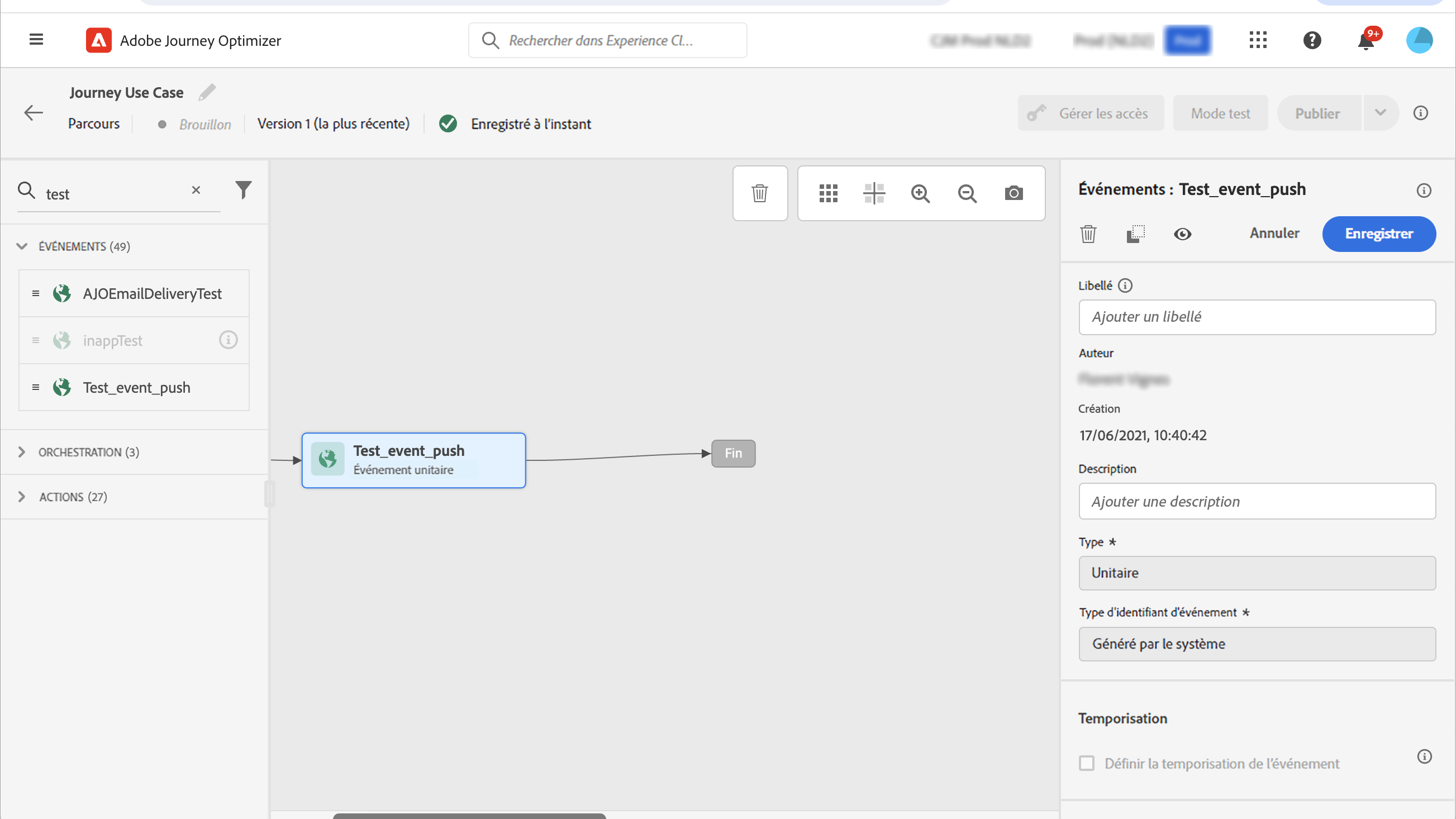Click the canvas delete trash icon
This screenshot has height=819, width=1456.
(x=760, y=193)
